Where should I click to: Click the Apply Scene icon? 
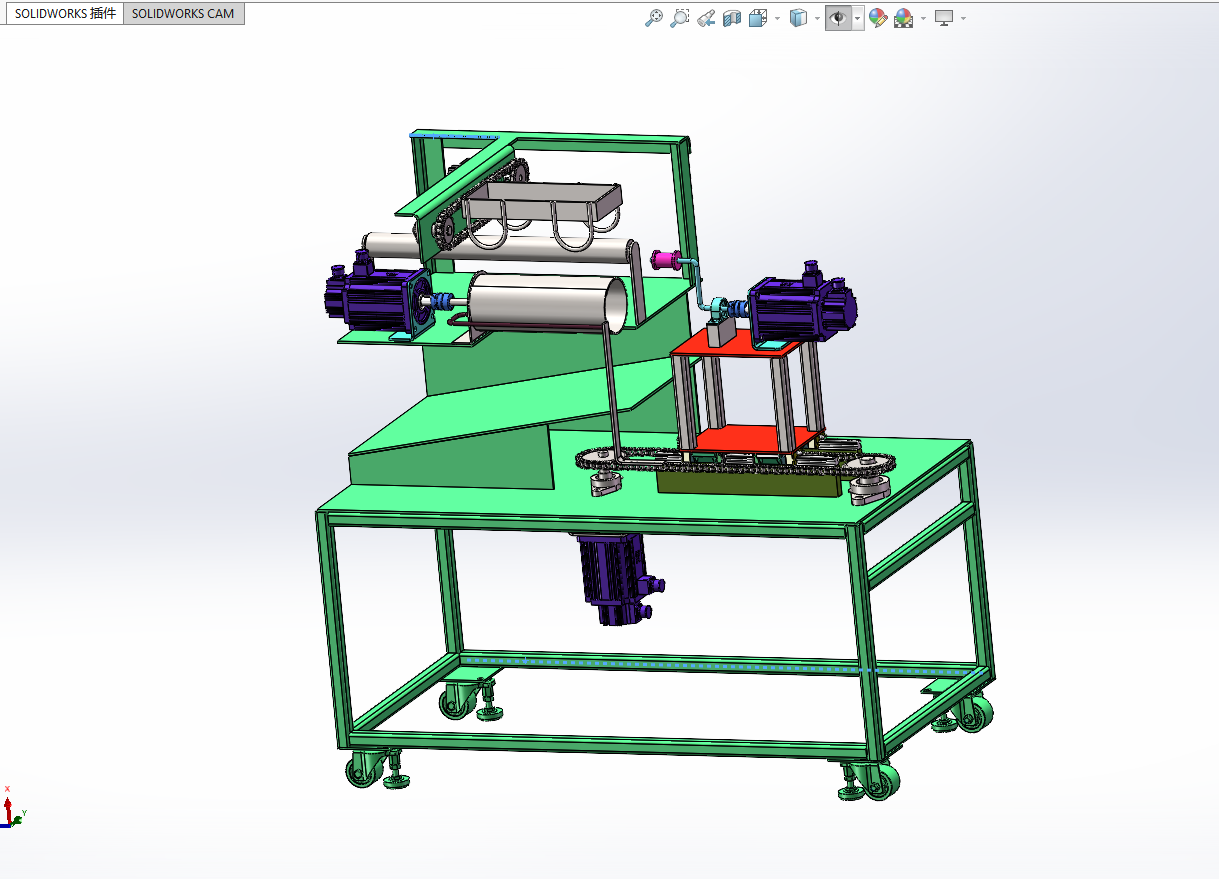[x=904, y=17]
